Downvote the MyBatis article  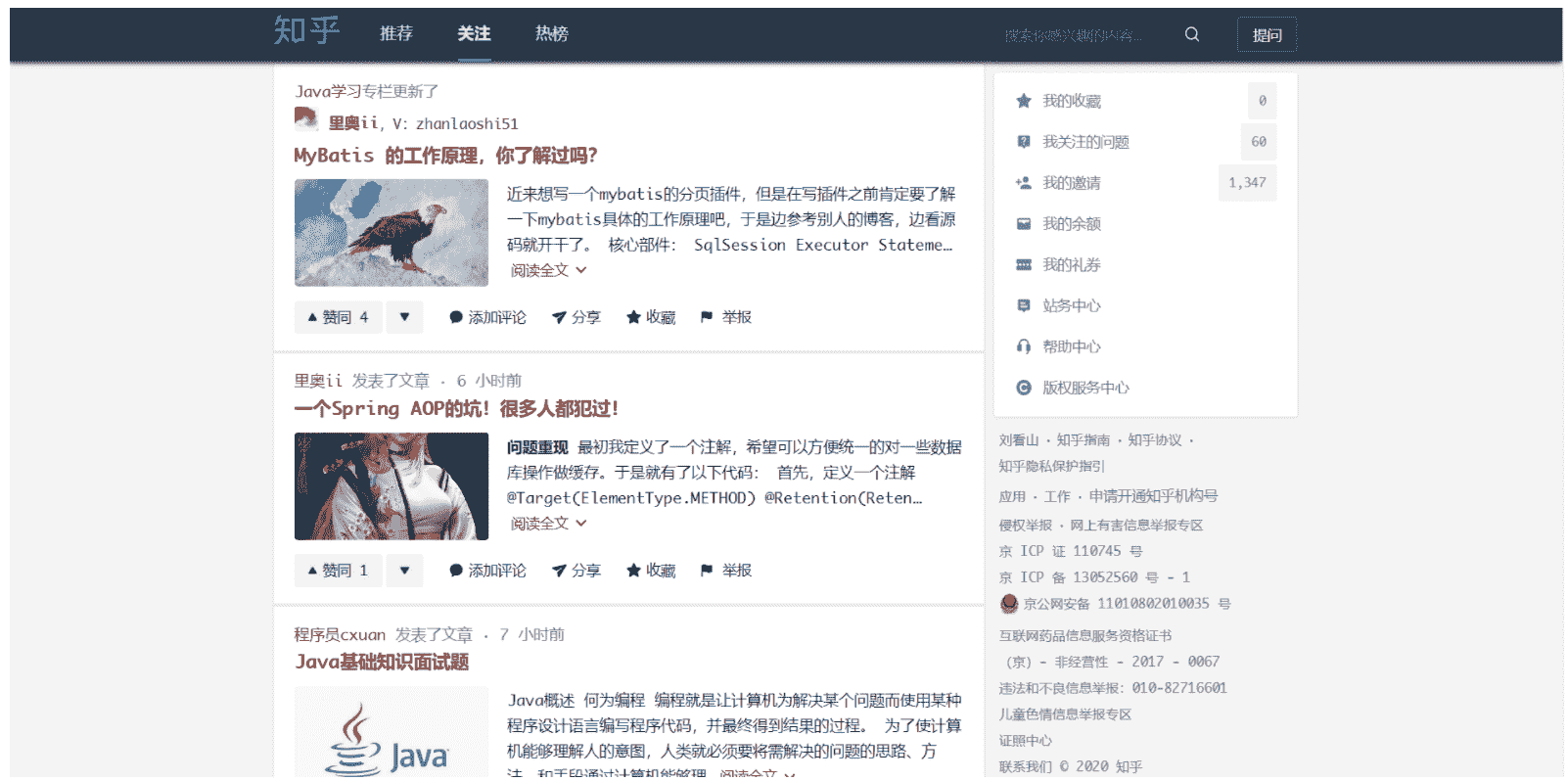[x=404, y=317]
